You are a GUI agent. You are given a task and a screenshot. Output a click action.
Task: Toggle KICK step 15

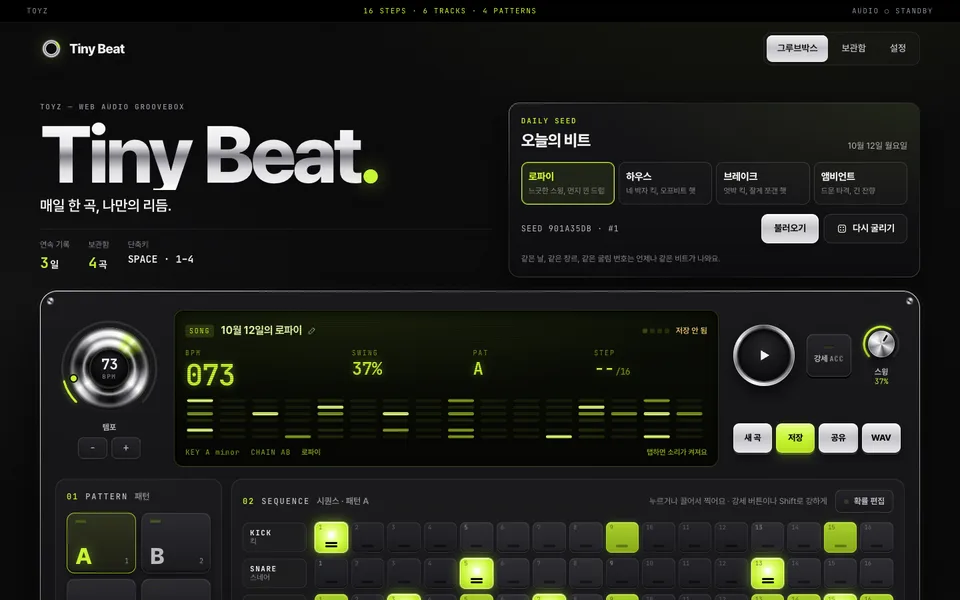(840, 538)
